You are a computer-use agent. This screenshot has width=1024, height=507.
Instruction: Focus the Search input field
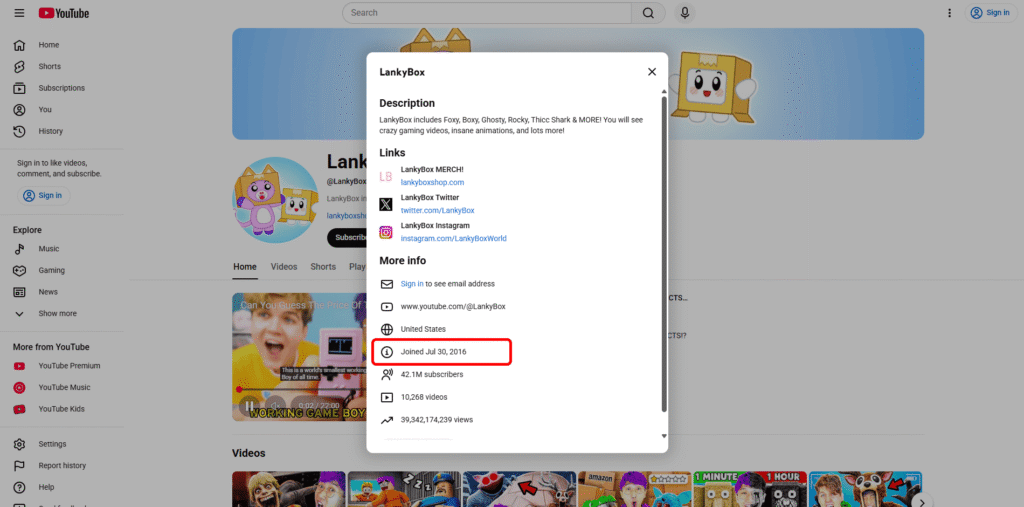point(487,13)
